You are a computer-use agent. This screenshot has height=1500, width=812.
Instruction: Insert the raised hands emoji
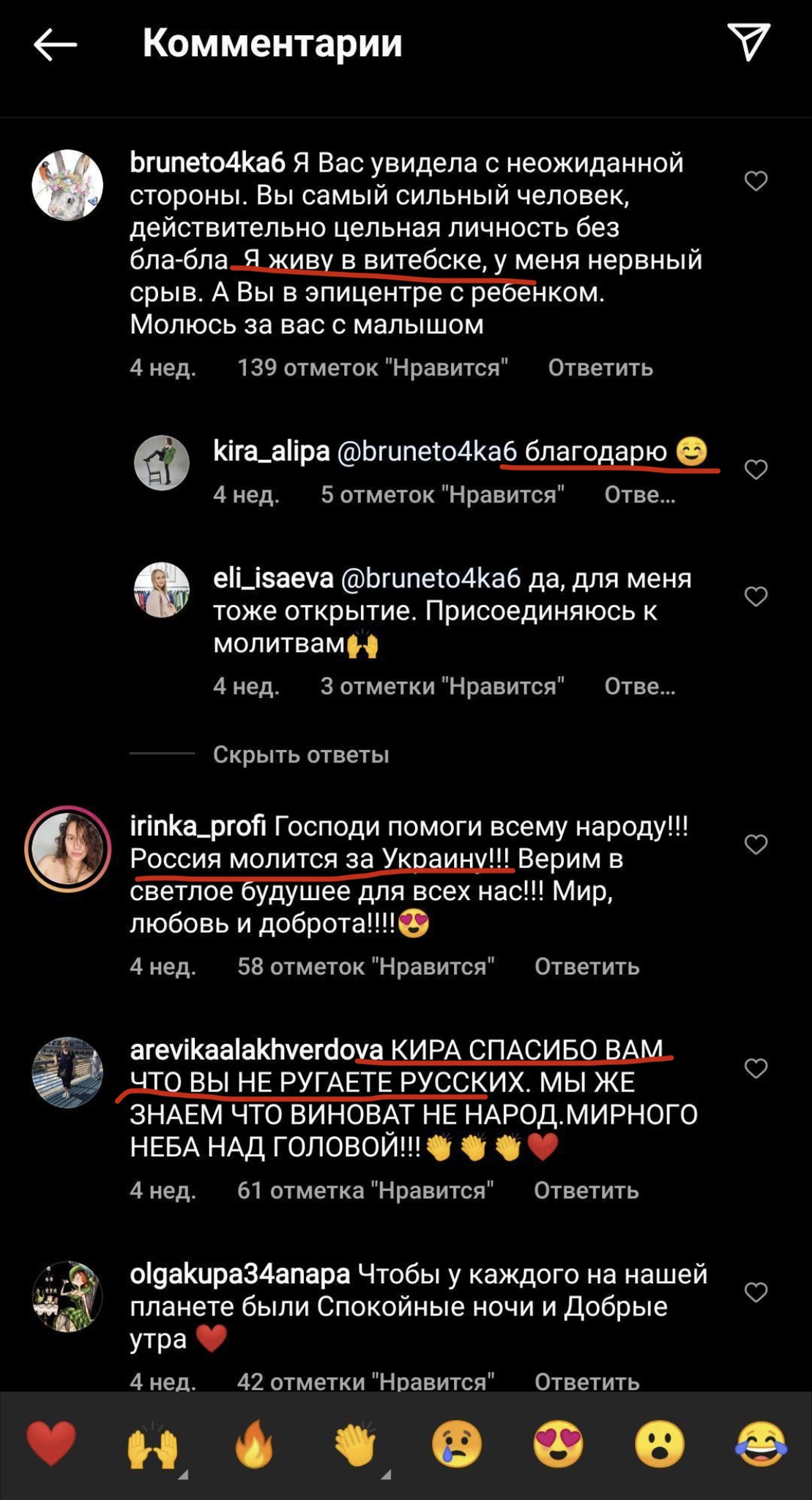point(152,1444)
